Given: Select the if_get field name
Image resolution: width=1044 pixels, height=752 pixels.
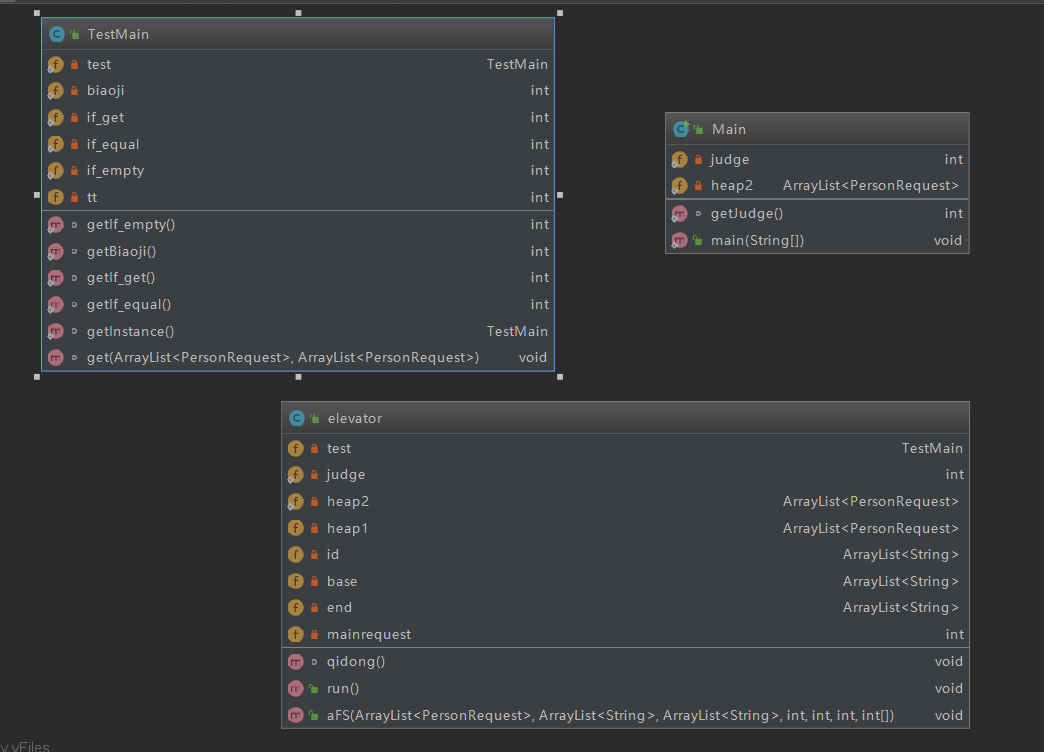Looking at the screenshot, I should tap(105, 118).
